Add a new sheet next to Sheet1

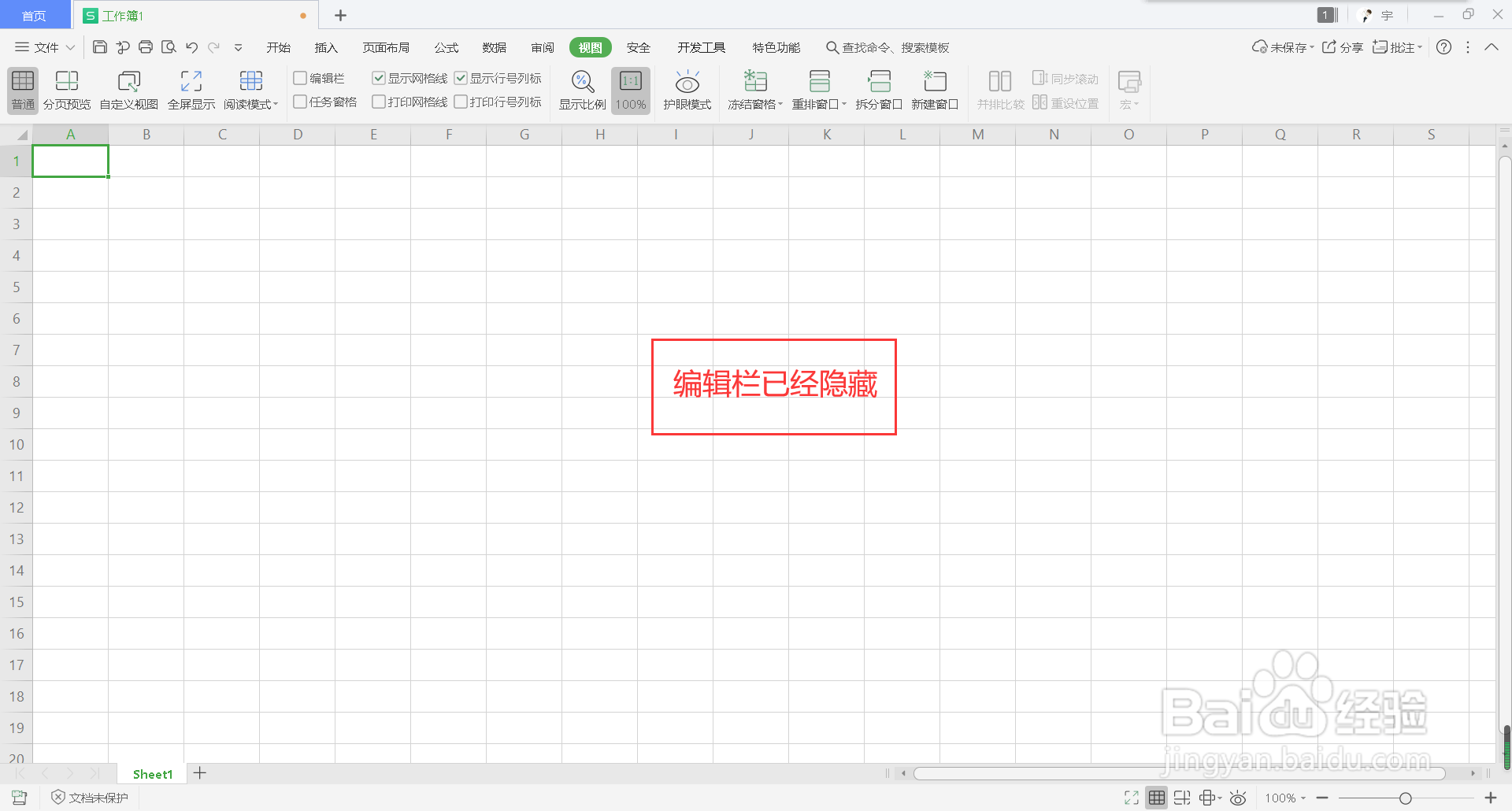200,773
